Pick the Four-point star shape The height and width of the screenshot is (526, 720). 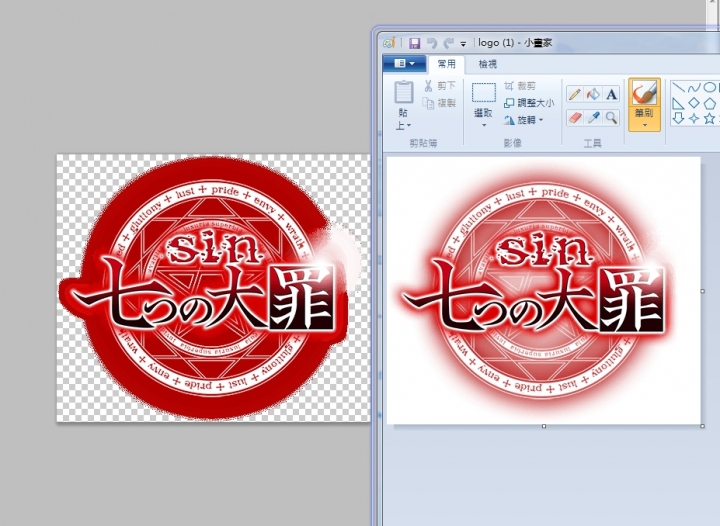point(694,119)
